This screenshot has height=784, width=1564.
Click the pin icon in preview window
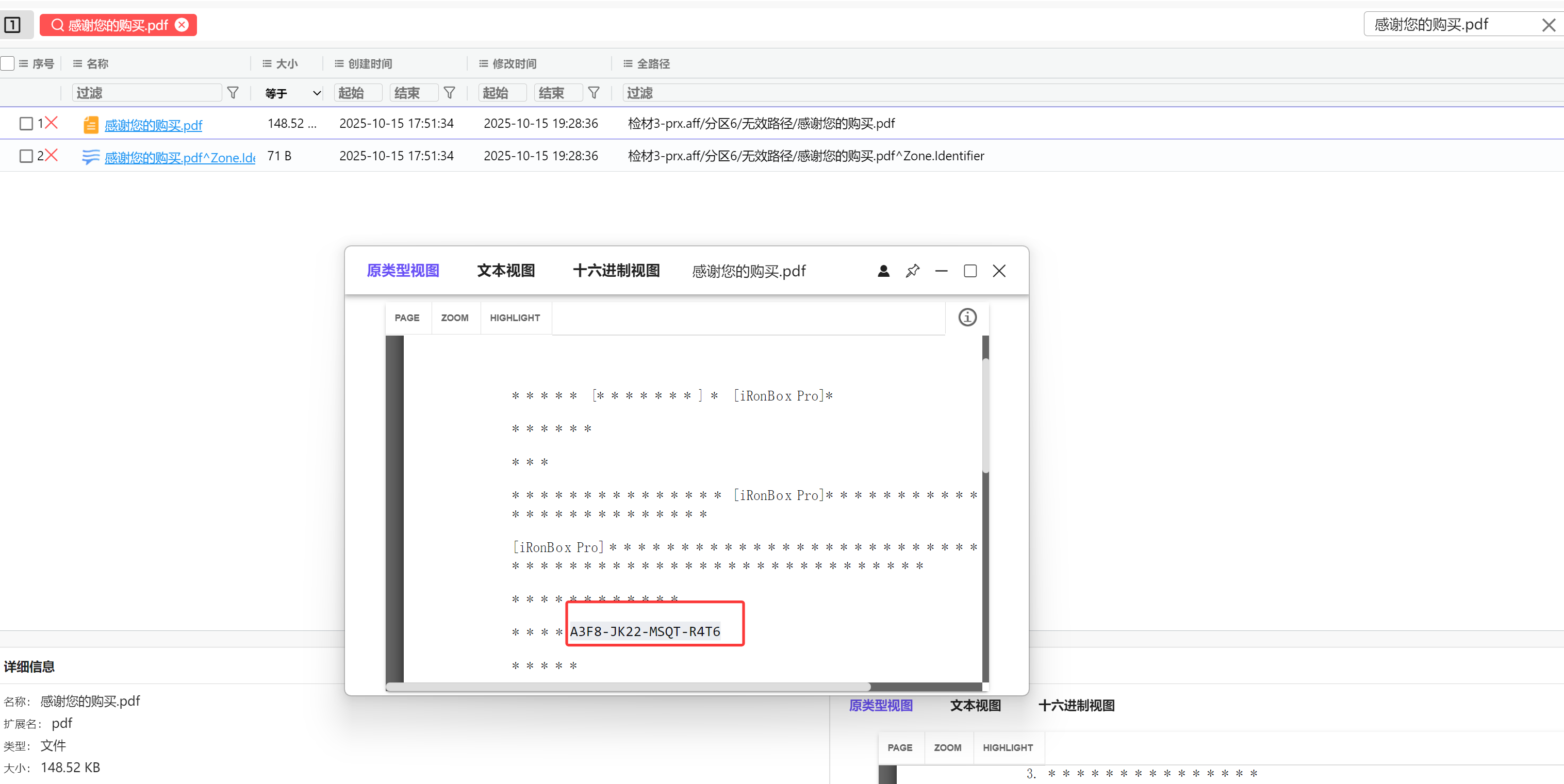click(912, 271)
